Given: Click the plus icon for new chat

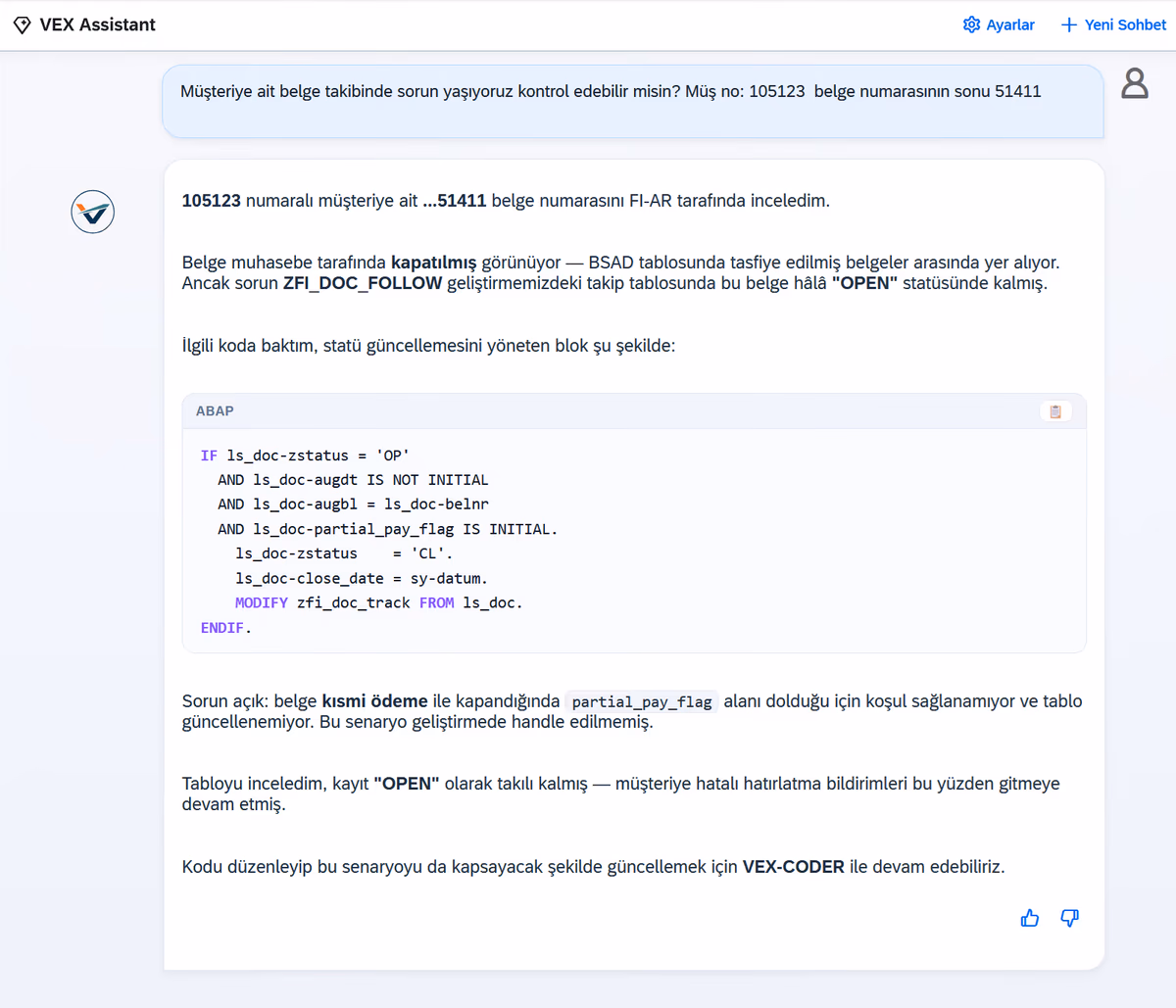Looking at the screenshot, I should [x=1068, y=24].
